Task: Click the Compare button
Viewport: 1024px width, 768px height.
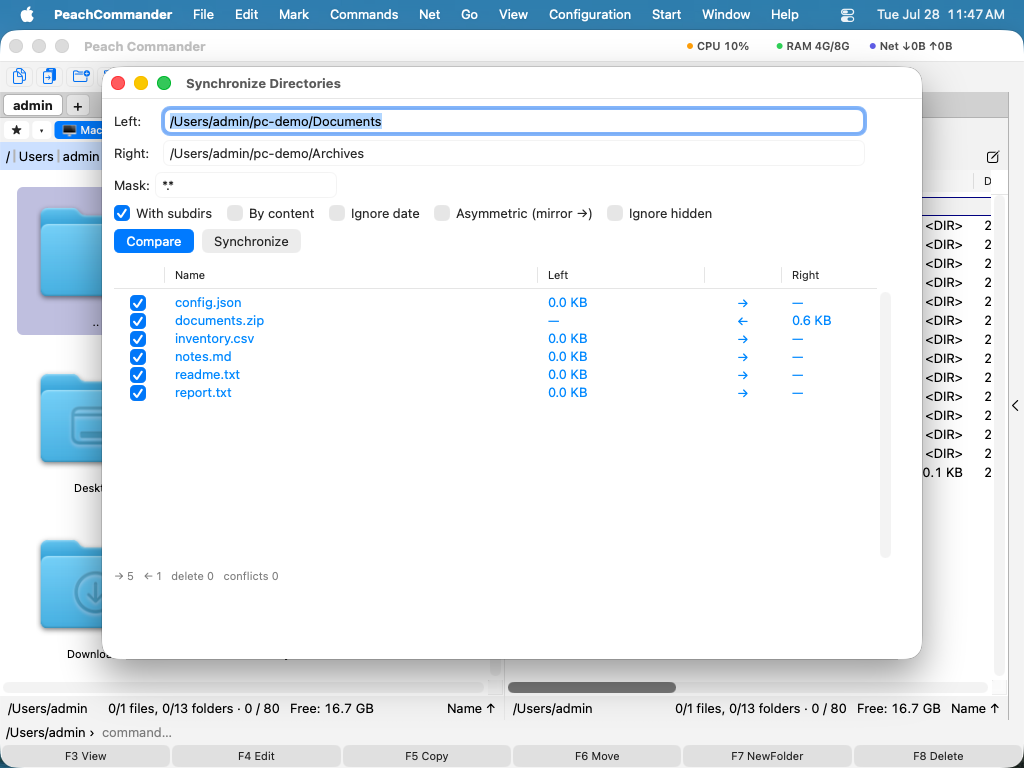Action: 154,241
